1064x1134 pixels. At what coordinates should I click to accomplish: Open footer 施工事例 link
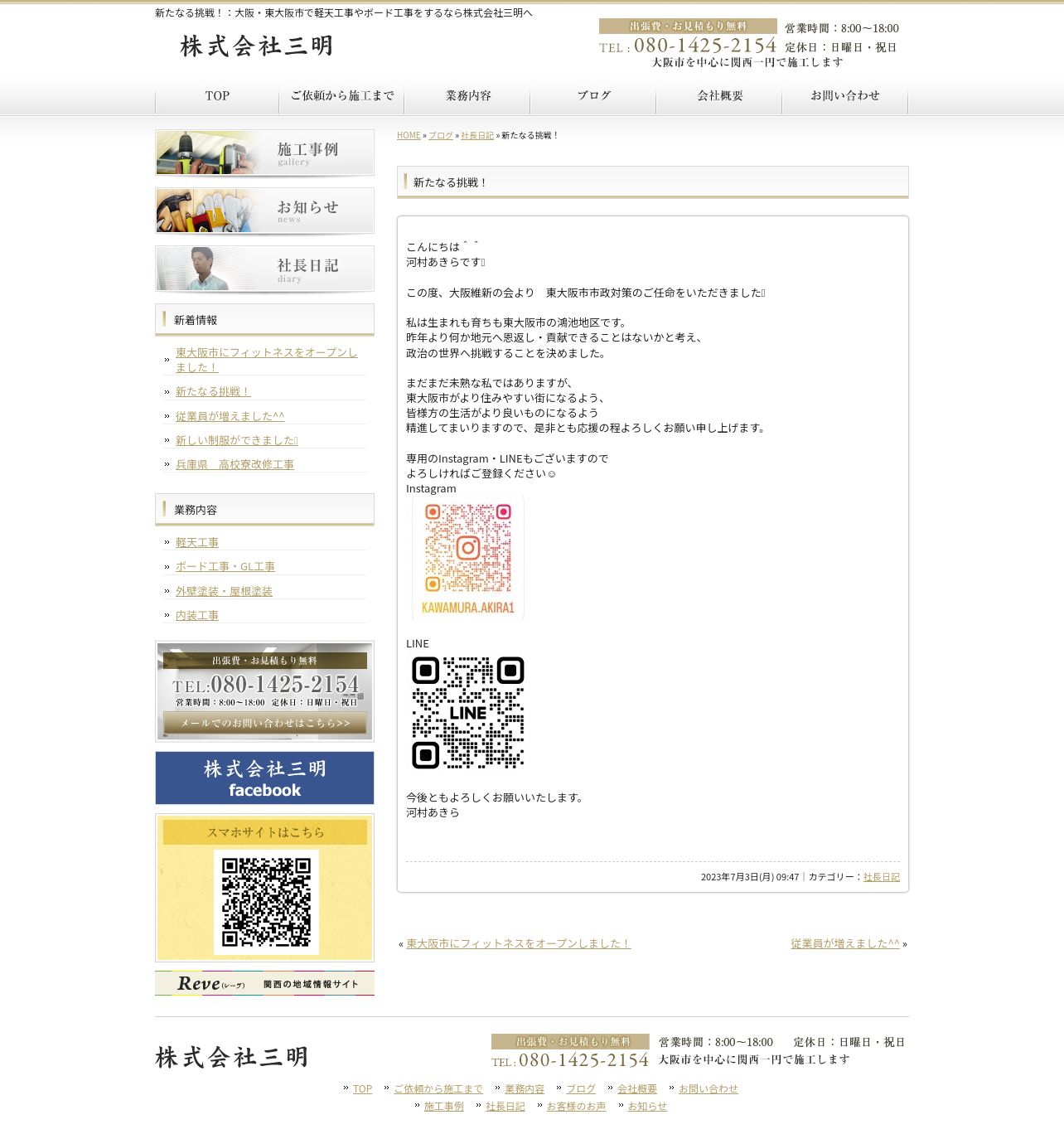click(x=444, y=1107)
